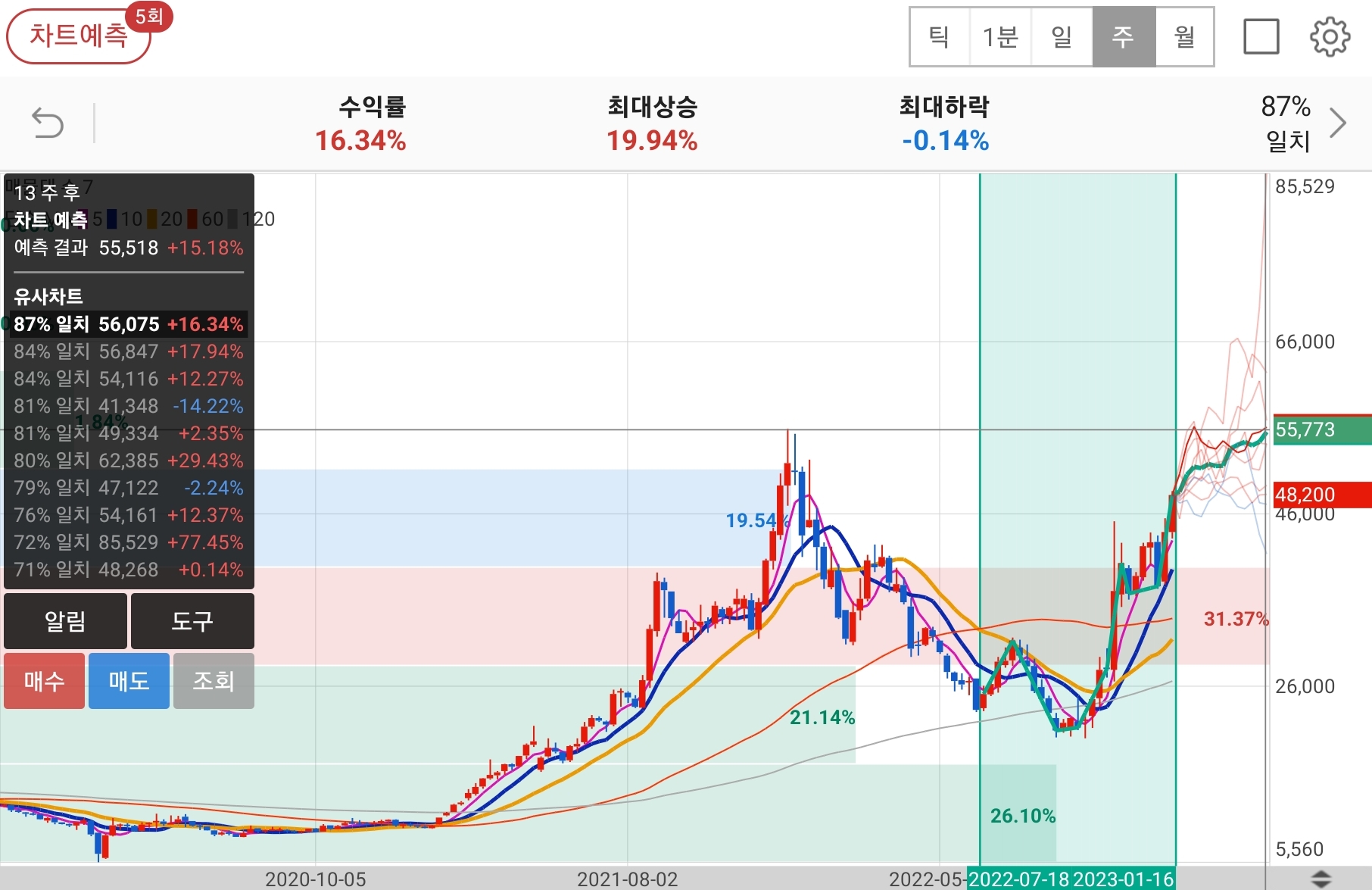Tap the 13 주 후 heading
This screenshot has width=1372, height=890.
pos(47,192)
